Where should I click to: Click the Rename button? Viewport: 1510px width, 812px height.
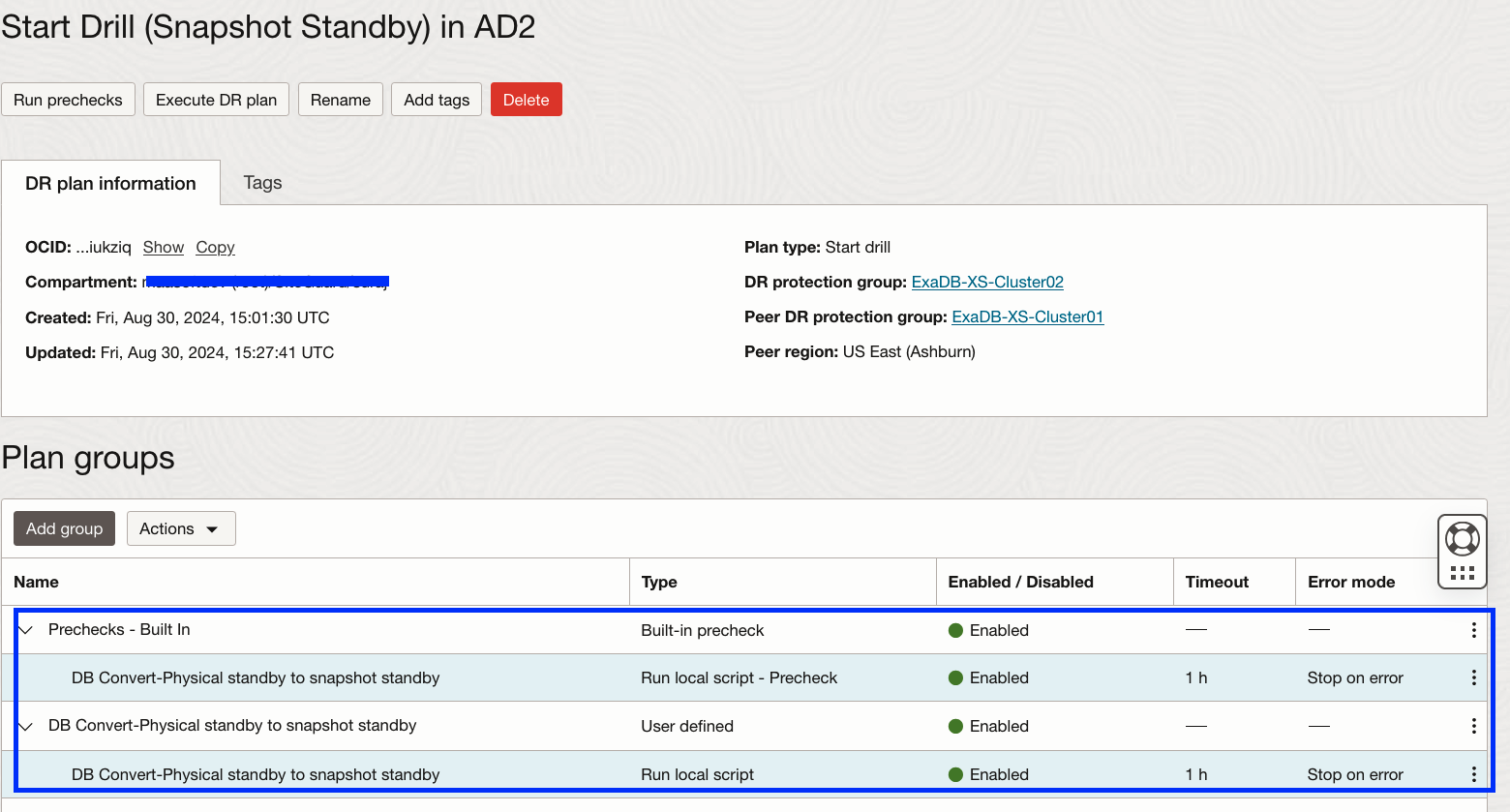pyautogui.click(x=341, y=100)
